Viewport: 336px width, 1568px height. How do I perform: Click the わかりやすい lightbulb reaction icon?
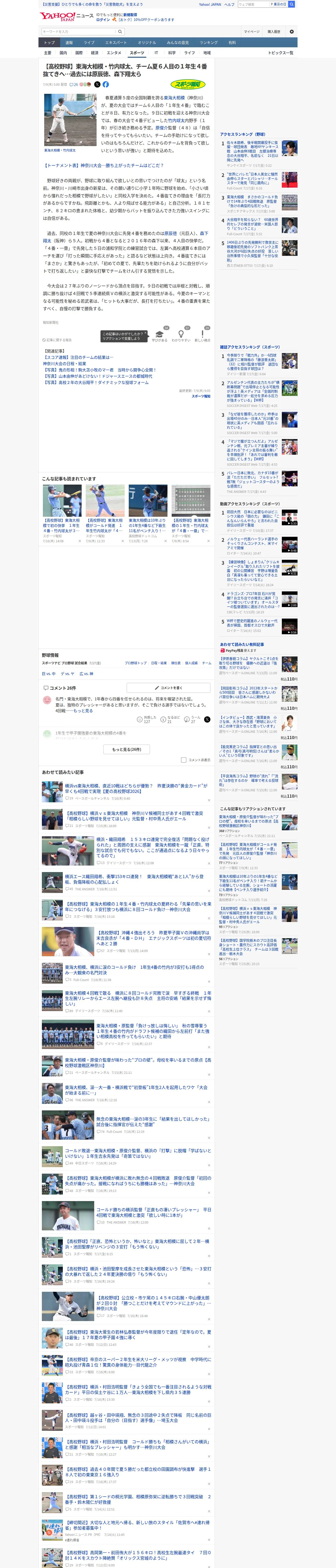pos(181,334)
